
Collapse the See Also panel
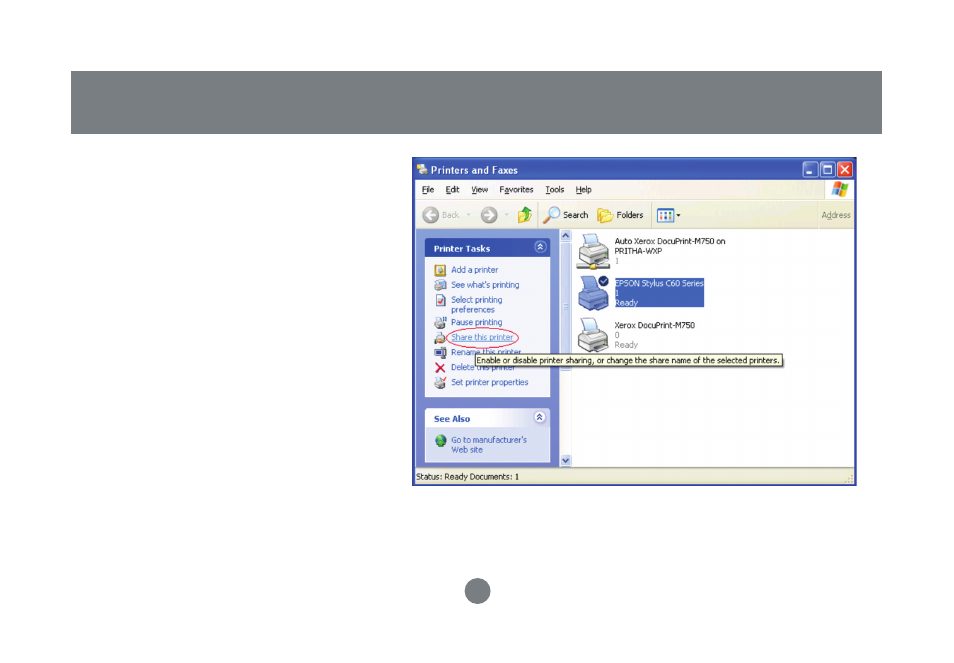540,417
